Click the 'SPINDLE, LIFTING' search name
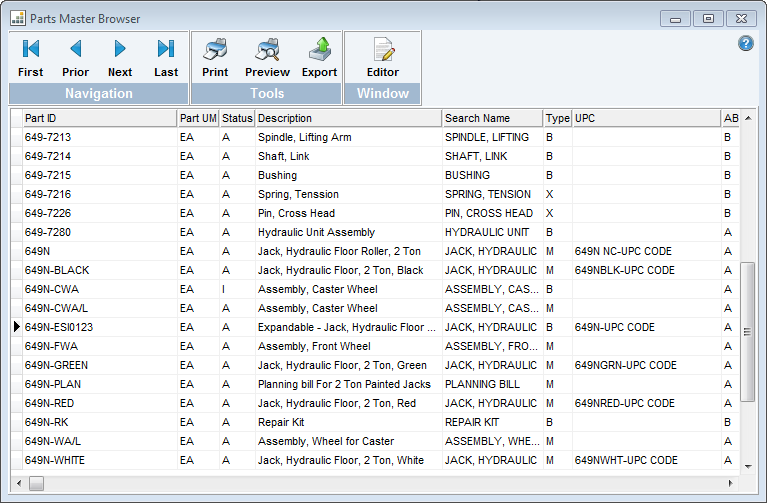Screen dimensions: 767x503 click(487, 137)
